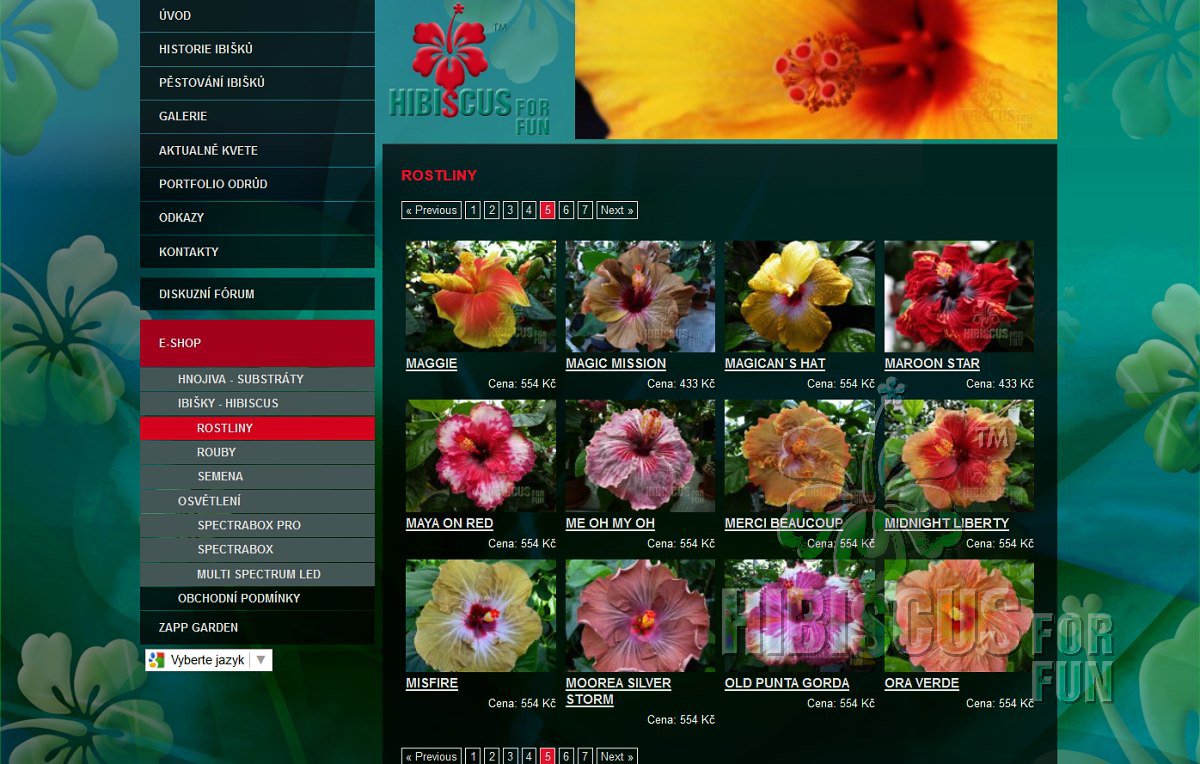
Task: Open the MAROON STAR flower thumbnail
Action: point(959,296)
